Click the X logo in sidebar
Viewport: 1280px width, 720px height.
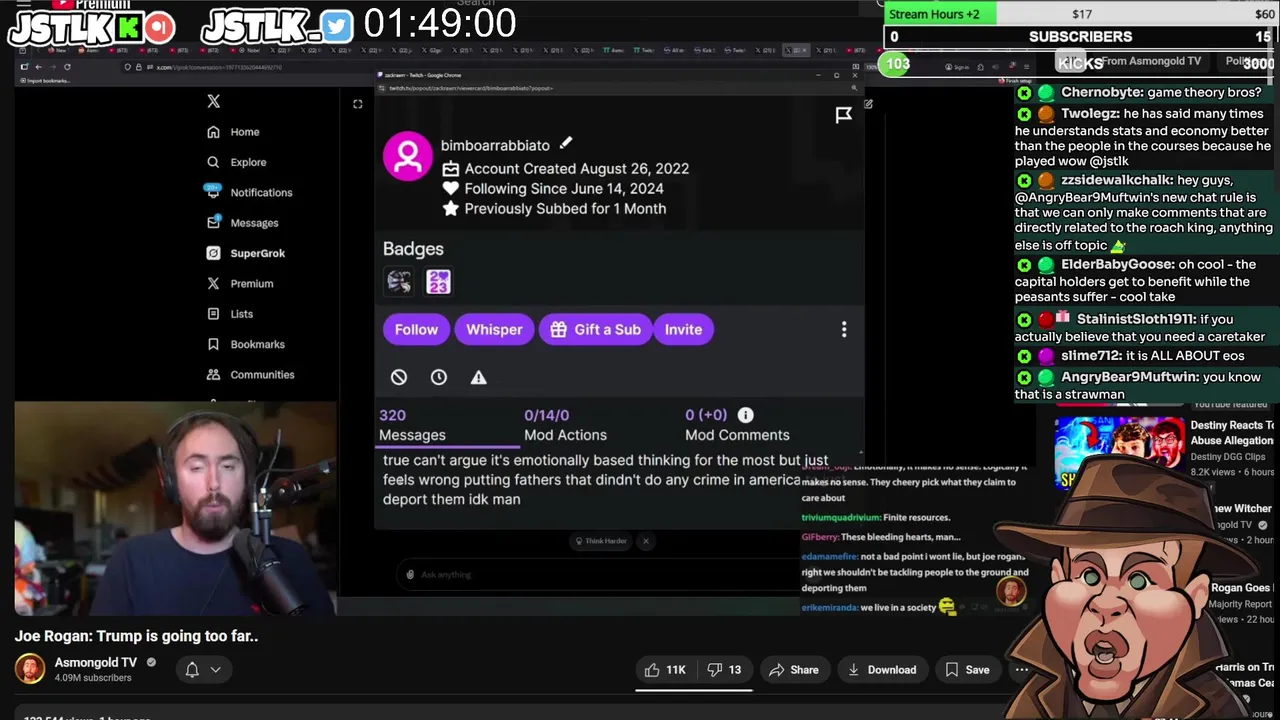[213, 101]
